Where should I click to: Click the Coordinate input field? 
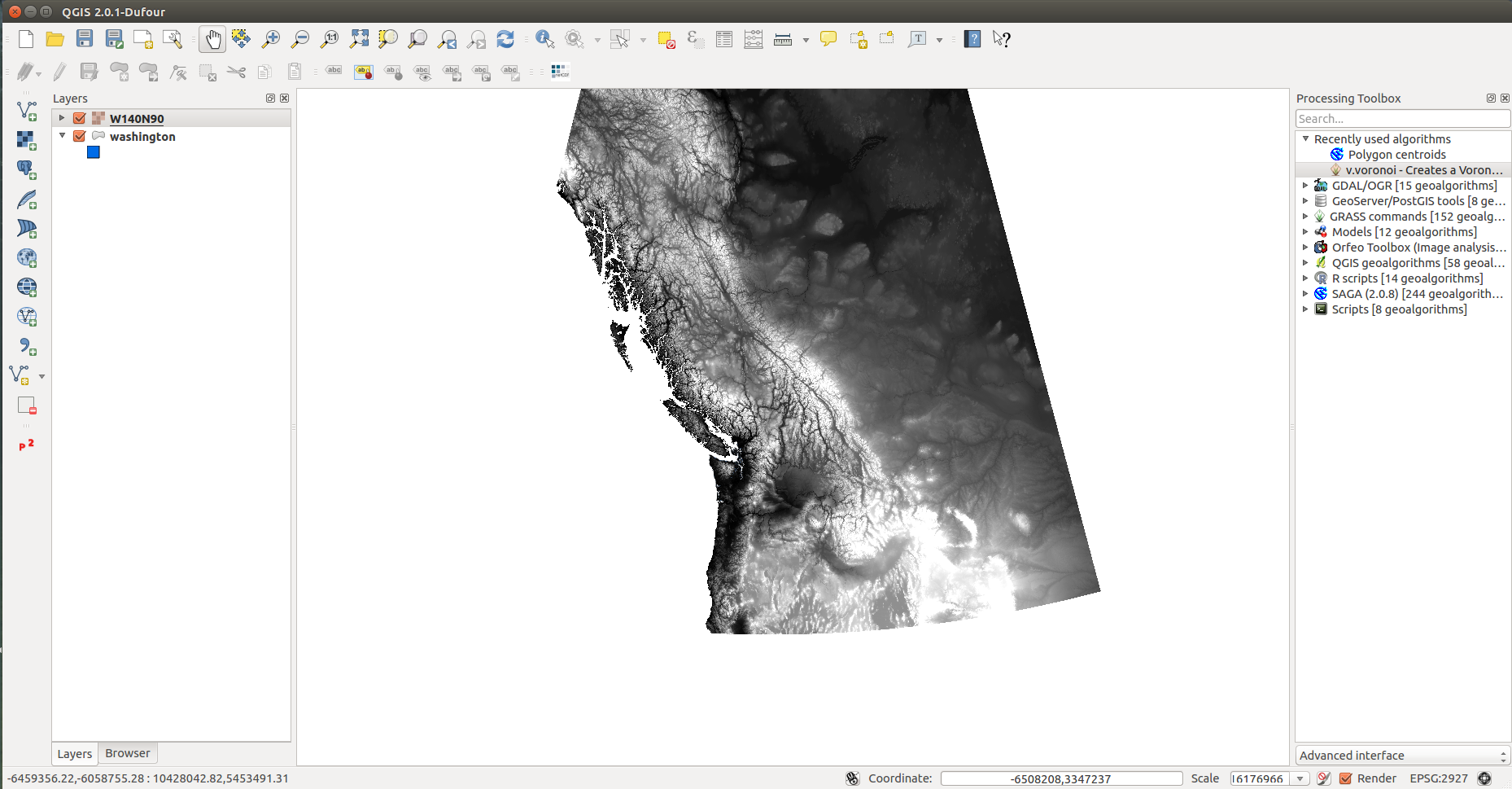click(x=1061, y=778)
